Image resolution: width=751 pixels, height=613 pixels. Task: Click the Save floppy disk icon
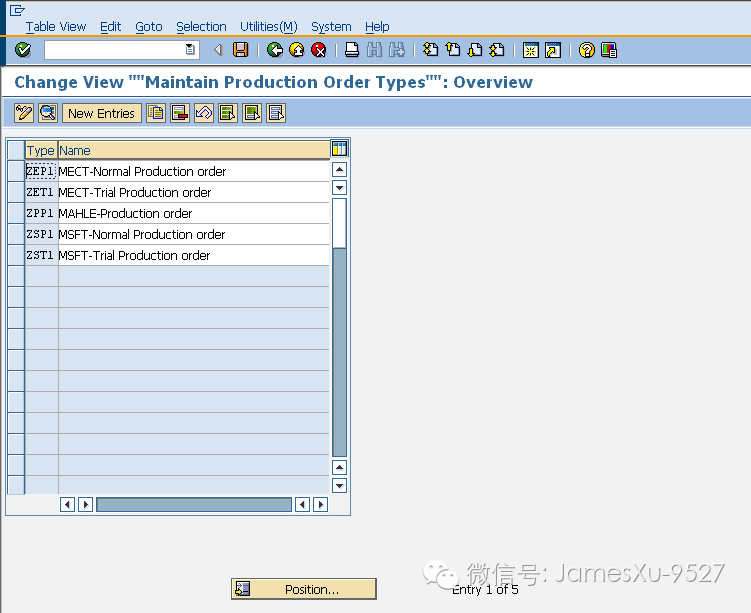point(240,49)
